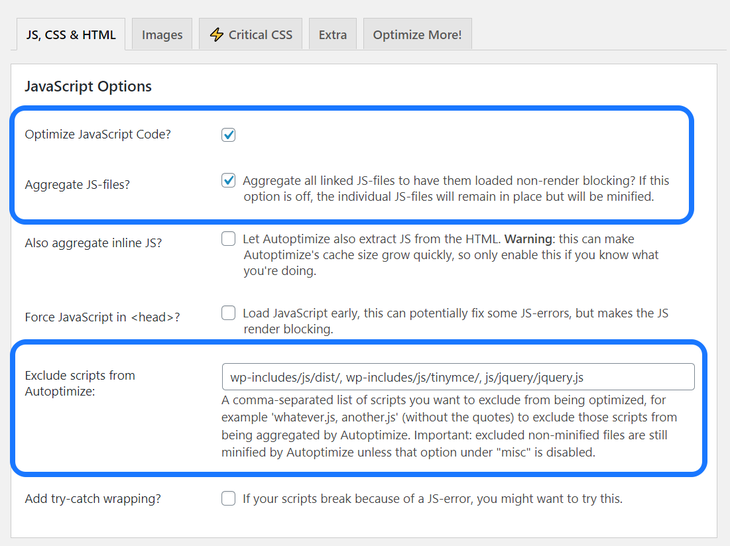Click the bold 'Warning' text

pyautogui.click(x=529, y=239)
